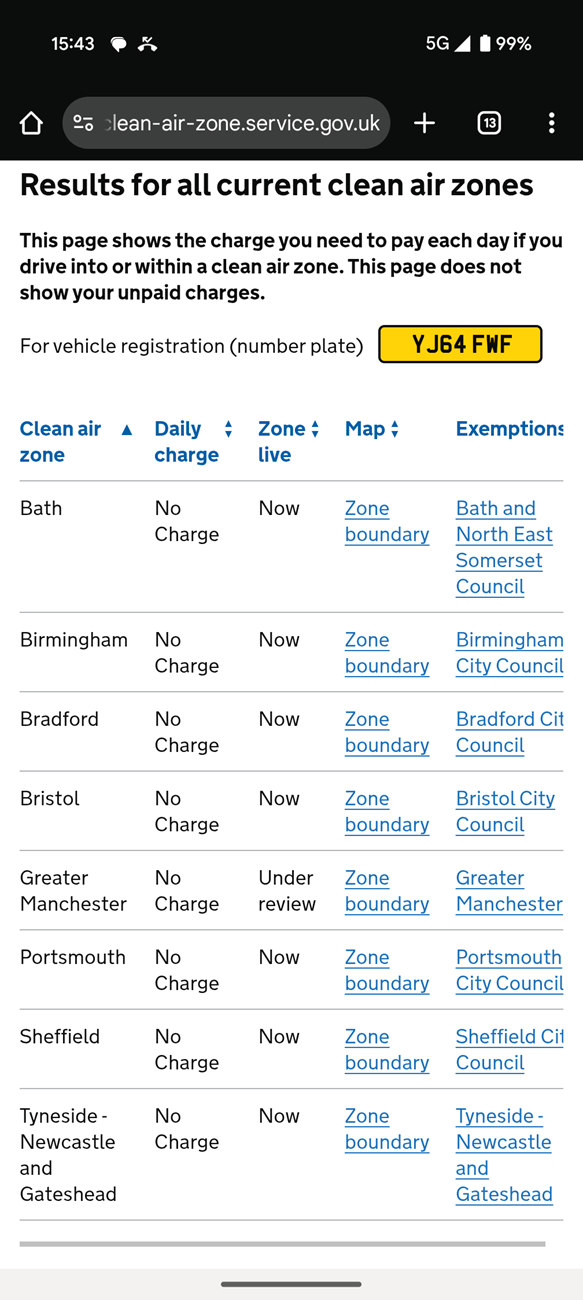
Task: Open Portsmouth City Council link
Action: (x=510, y=970)
